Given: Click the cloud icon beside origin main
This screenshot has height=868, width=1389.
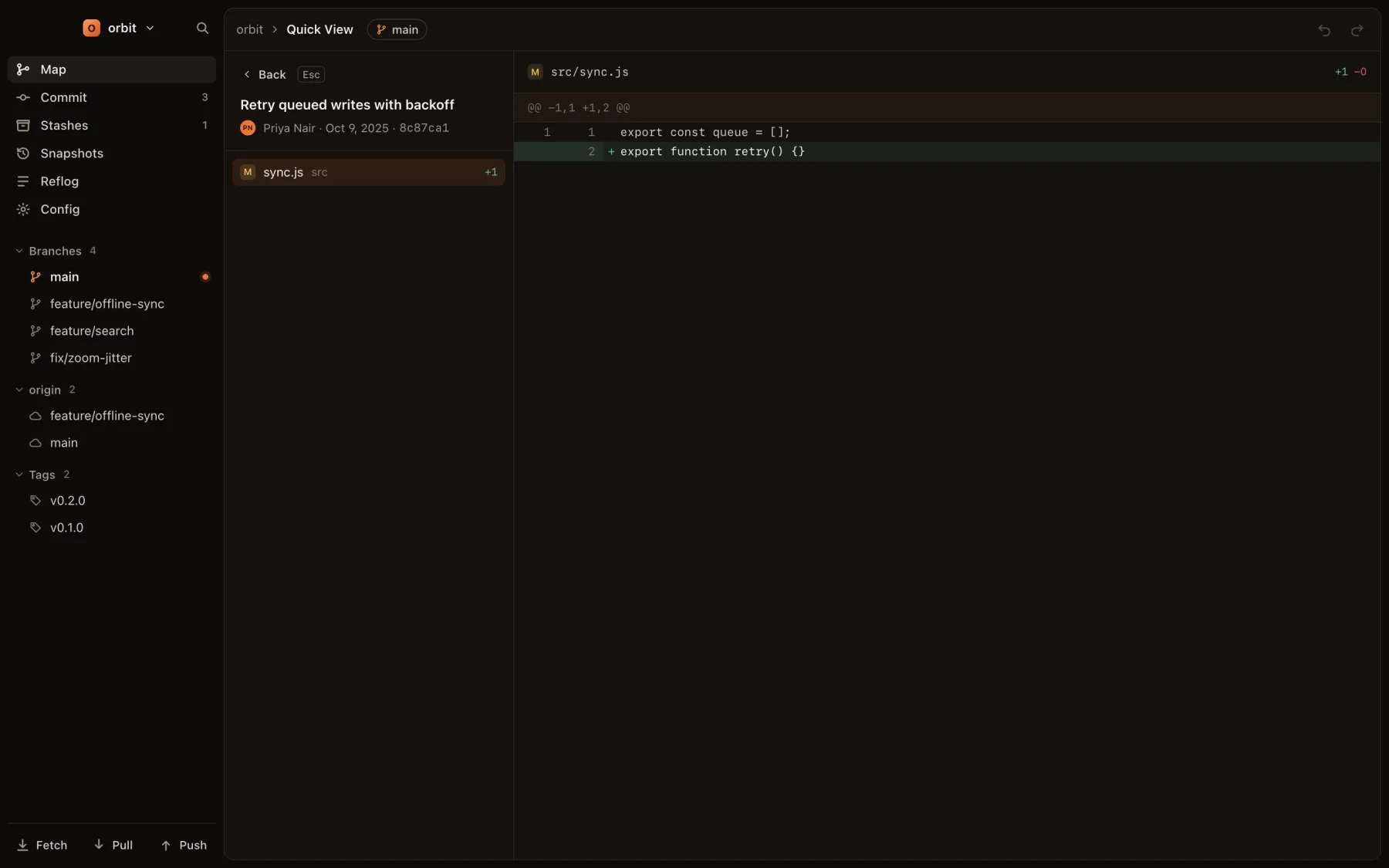Looking at the screenshot, I should [35, 443].
